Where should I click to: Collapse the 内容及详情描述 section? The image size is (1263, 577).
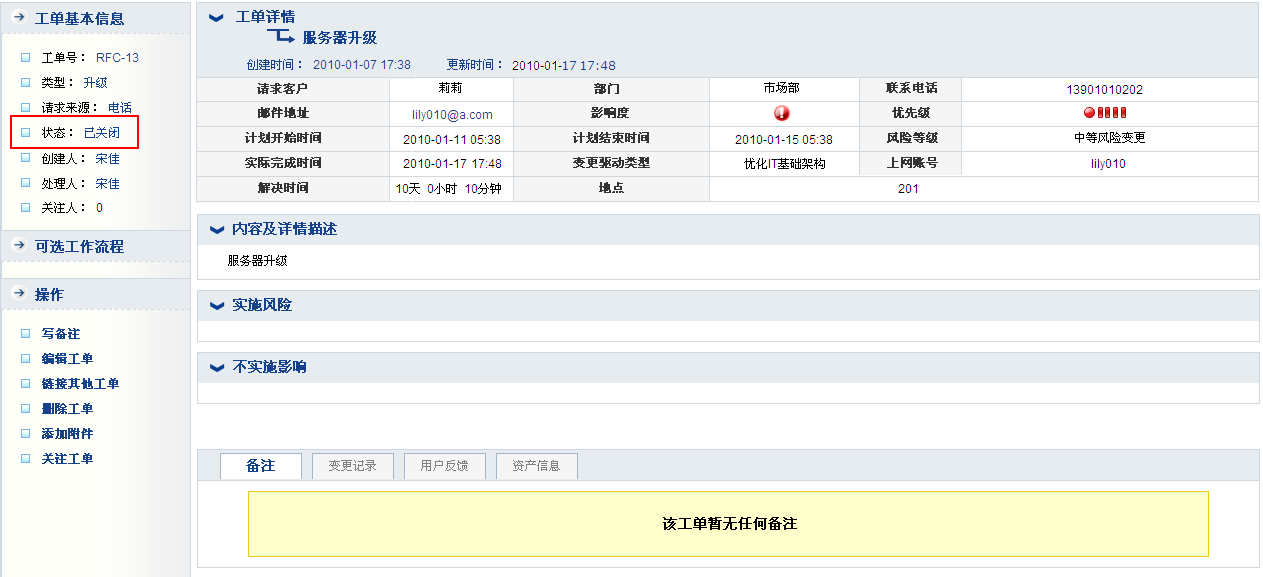(216, 230)
